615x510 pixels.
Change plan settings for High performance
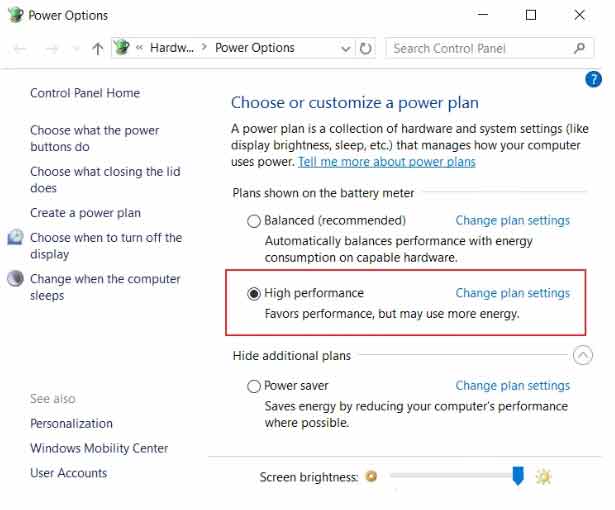(x=512, y=293)
